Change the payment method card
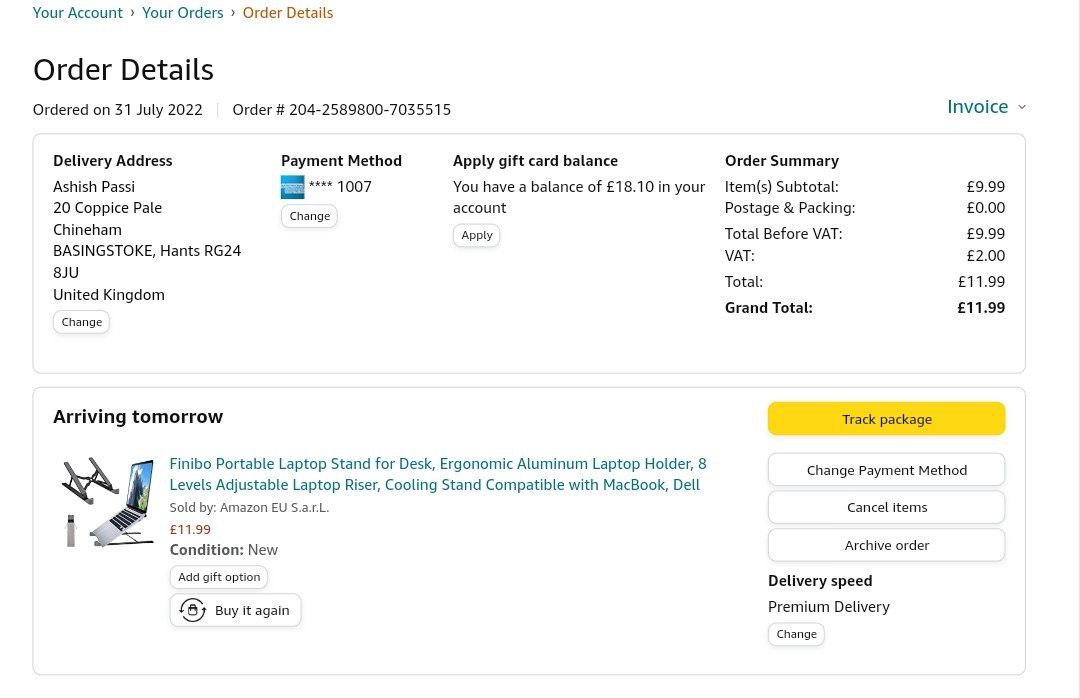Viewport: 1080px width, 698px height. [309, 216]
